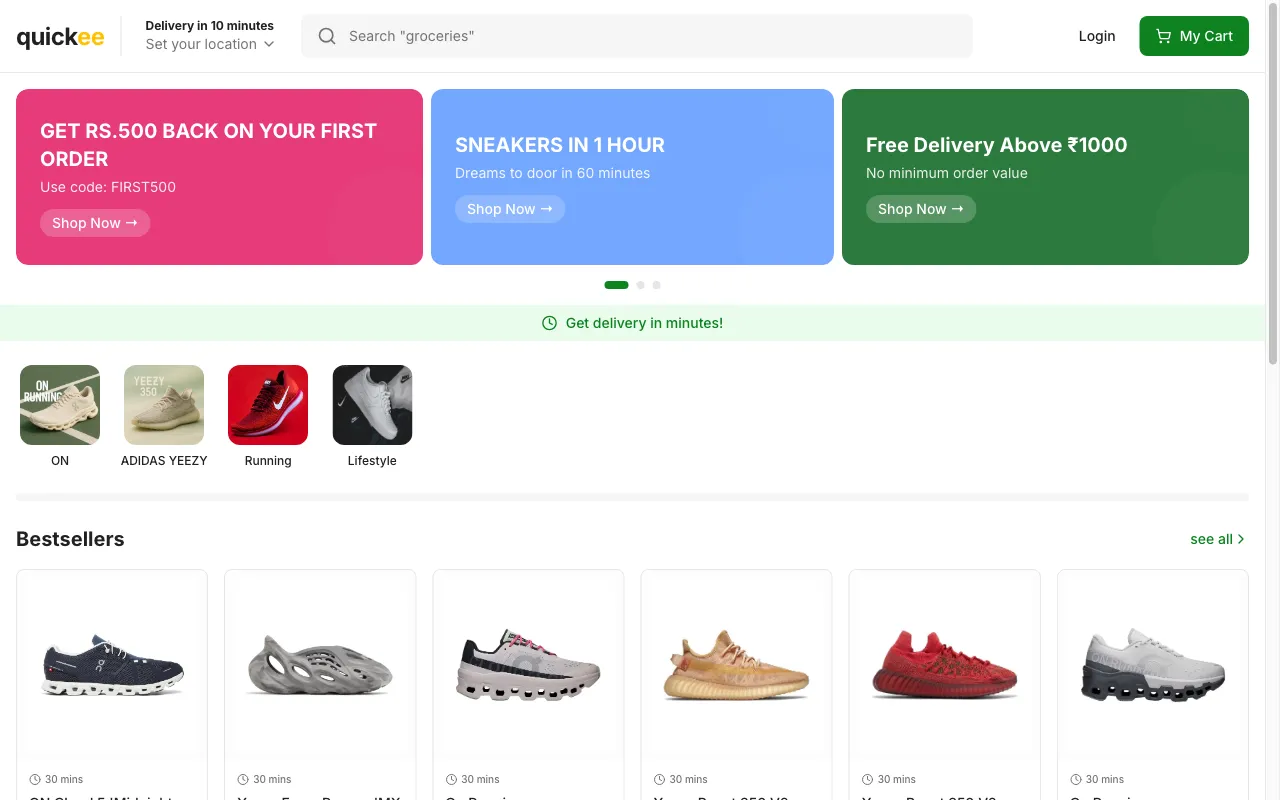Click the 'GET RS.500 BACK ON YOUR FIRST ORDER' heading
1280x800 pixels.
[208, 145]
